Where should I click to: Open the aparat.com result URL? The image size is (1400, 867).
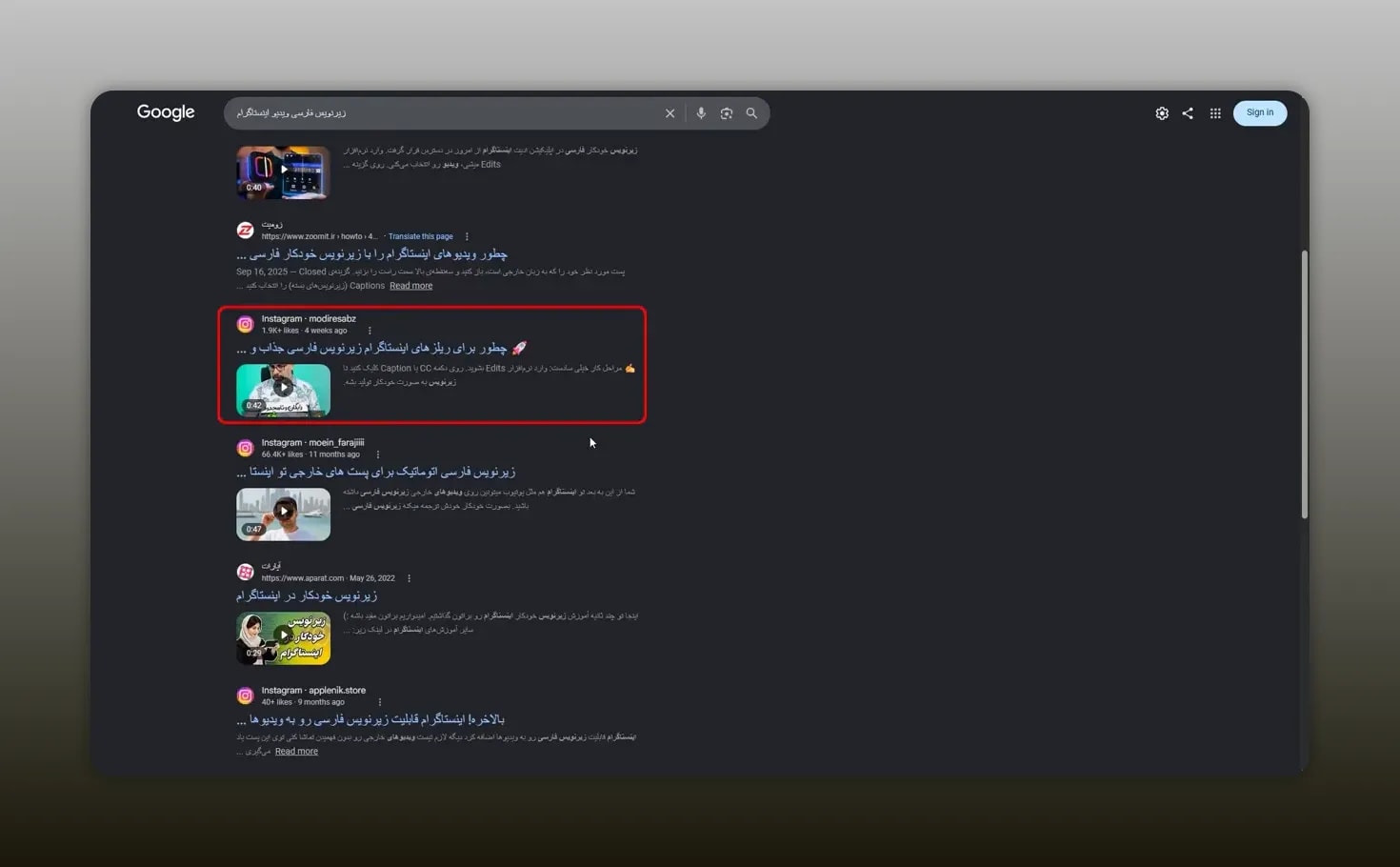[x=303, y=578]
